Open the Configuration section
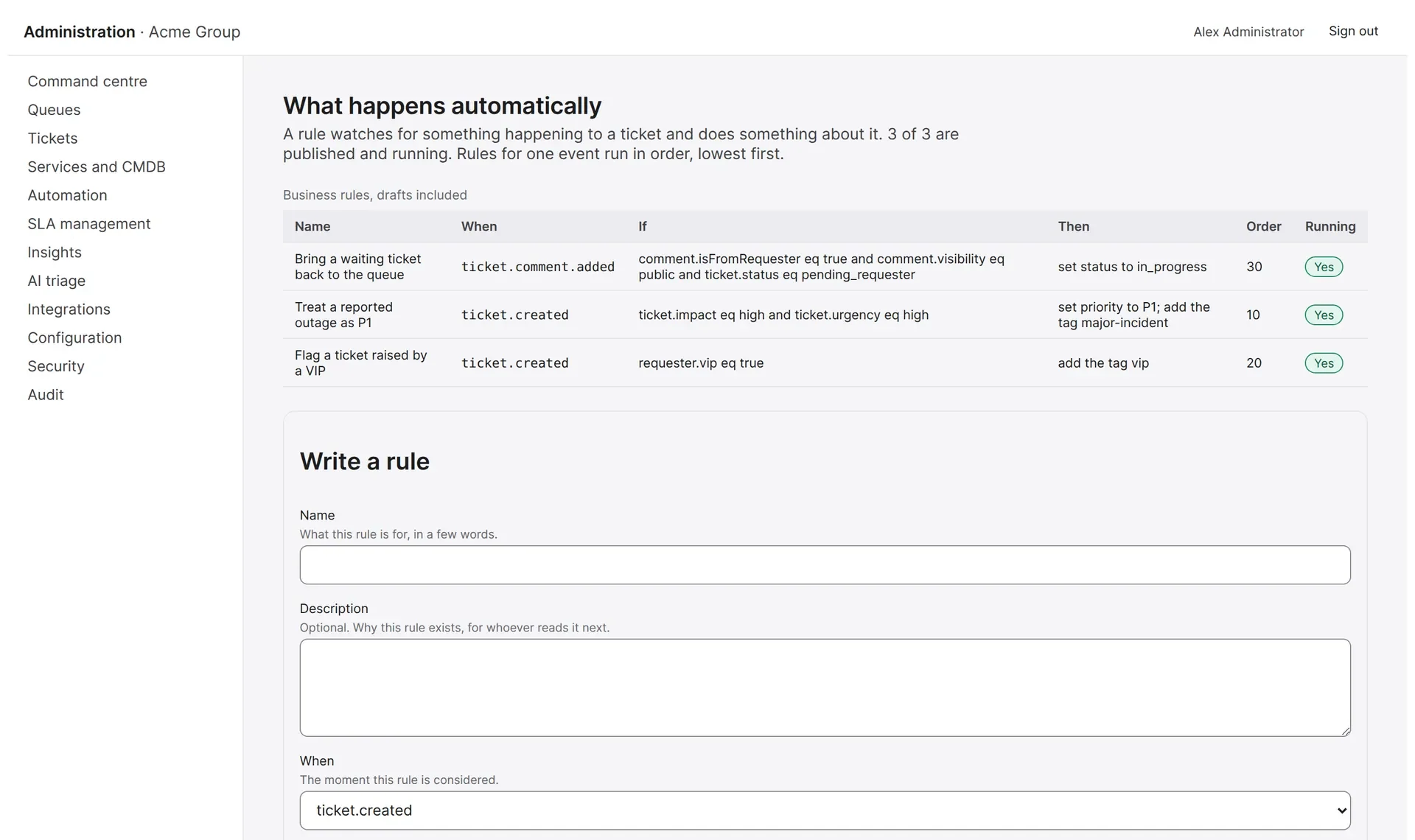Image resolution: width=1415 pixels, height=840 pixels. coord(74,337)
